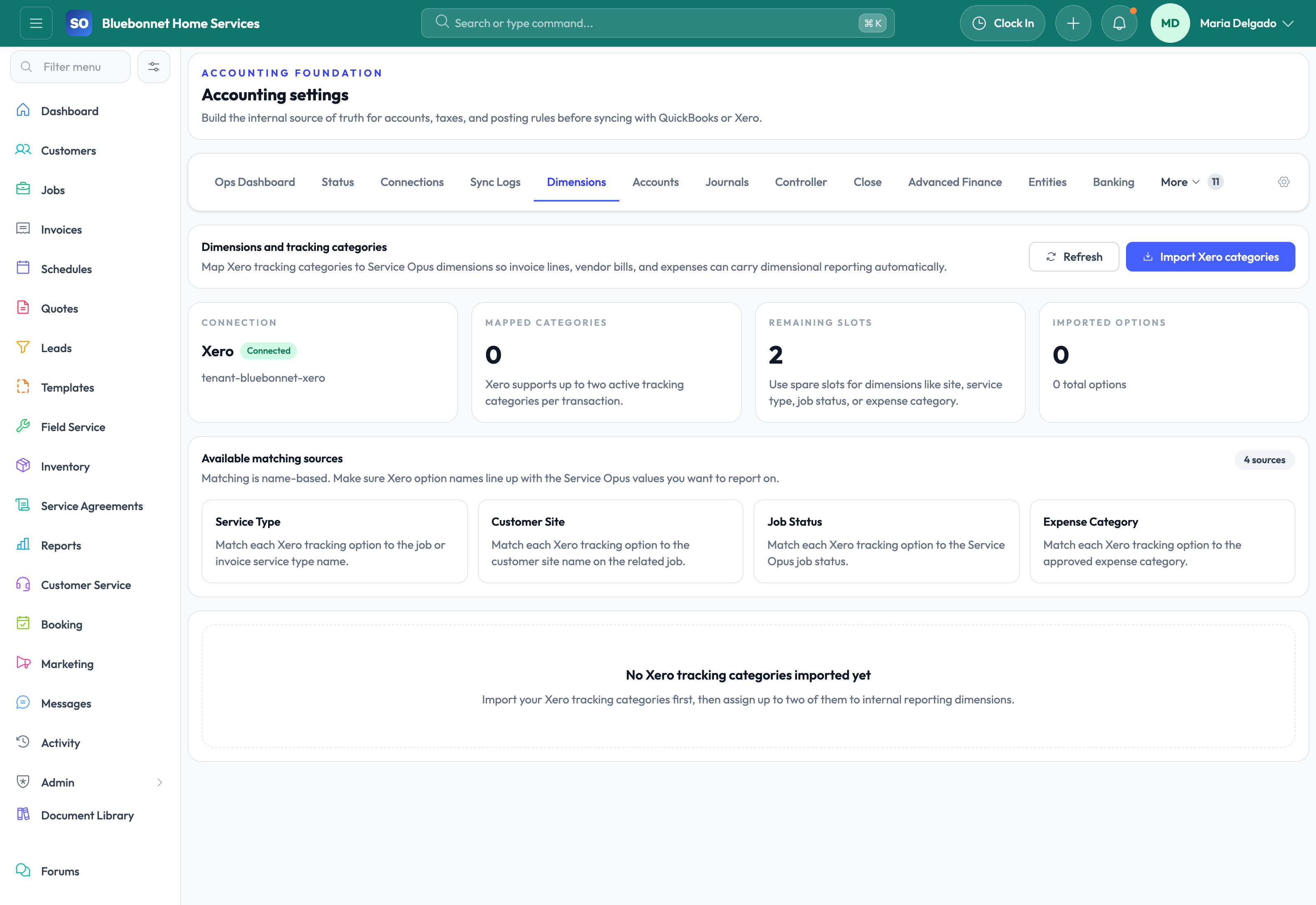1316x905 pixels.
Task: Open the Sync Logs tab
Action: 495,182
